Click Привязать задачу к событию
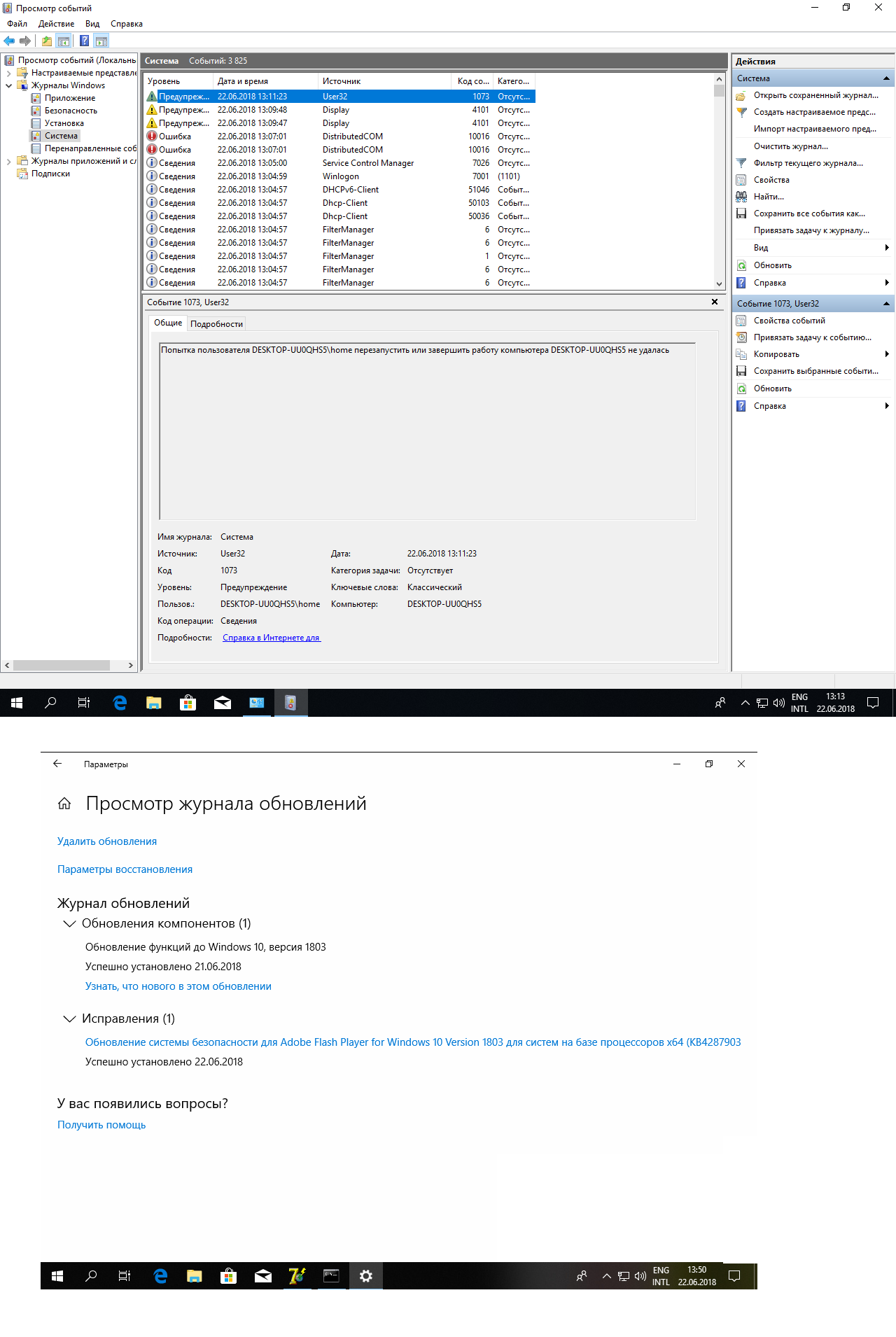896x1337 pixels. click(x=812, y=337)
